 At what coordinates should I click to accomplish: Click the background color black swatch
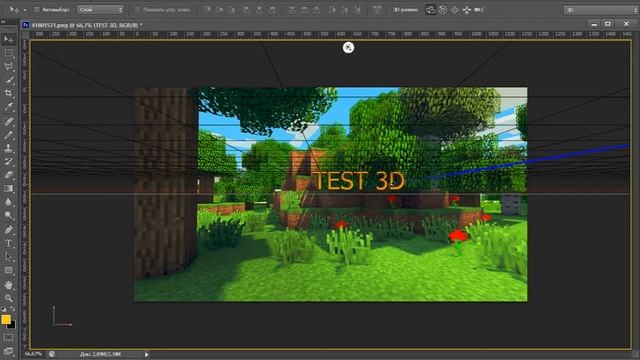(12, 325)
